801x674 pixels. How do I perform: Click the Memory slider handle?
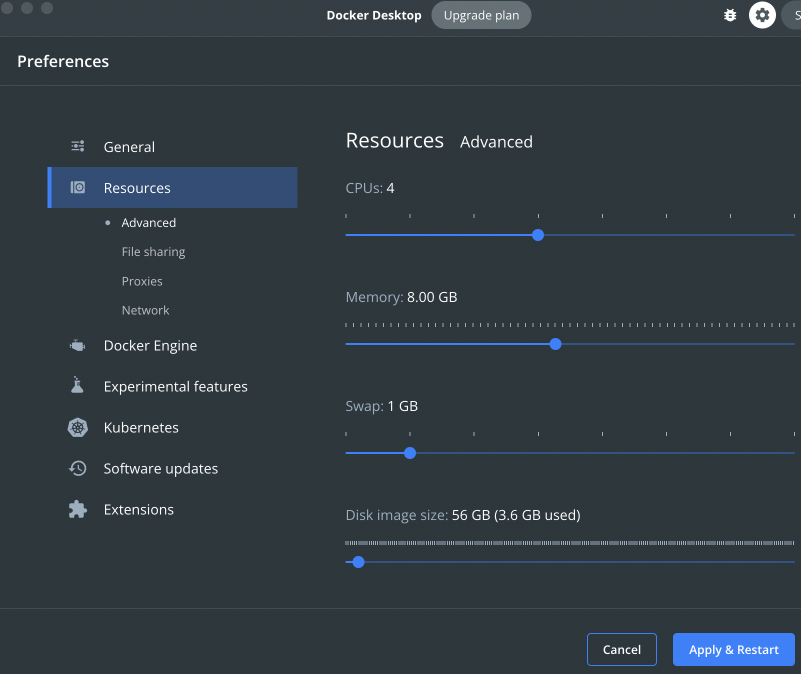(x=555, y=344)
